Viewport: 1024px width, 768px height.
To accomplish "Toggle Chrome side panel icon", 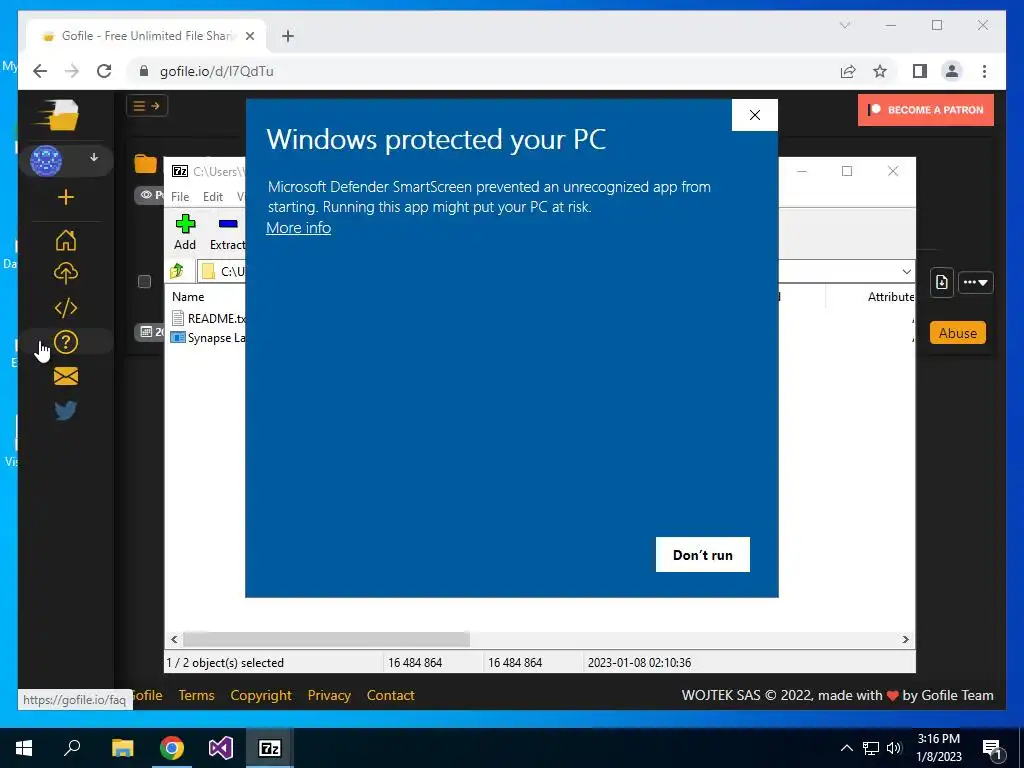I will (x=920, y=71).
